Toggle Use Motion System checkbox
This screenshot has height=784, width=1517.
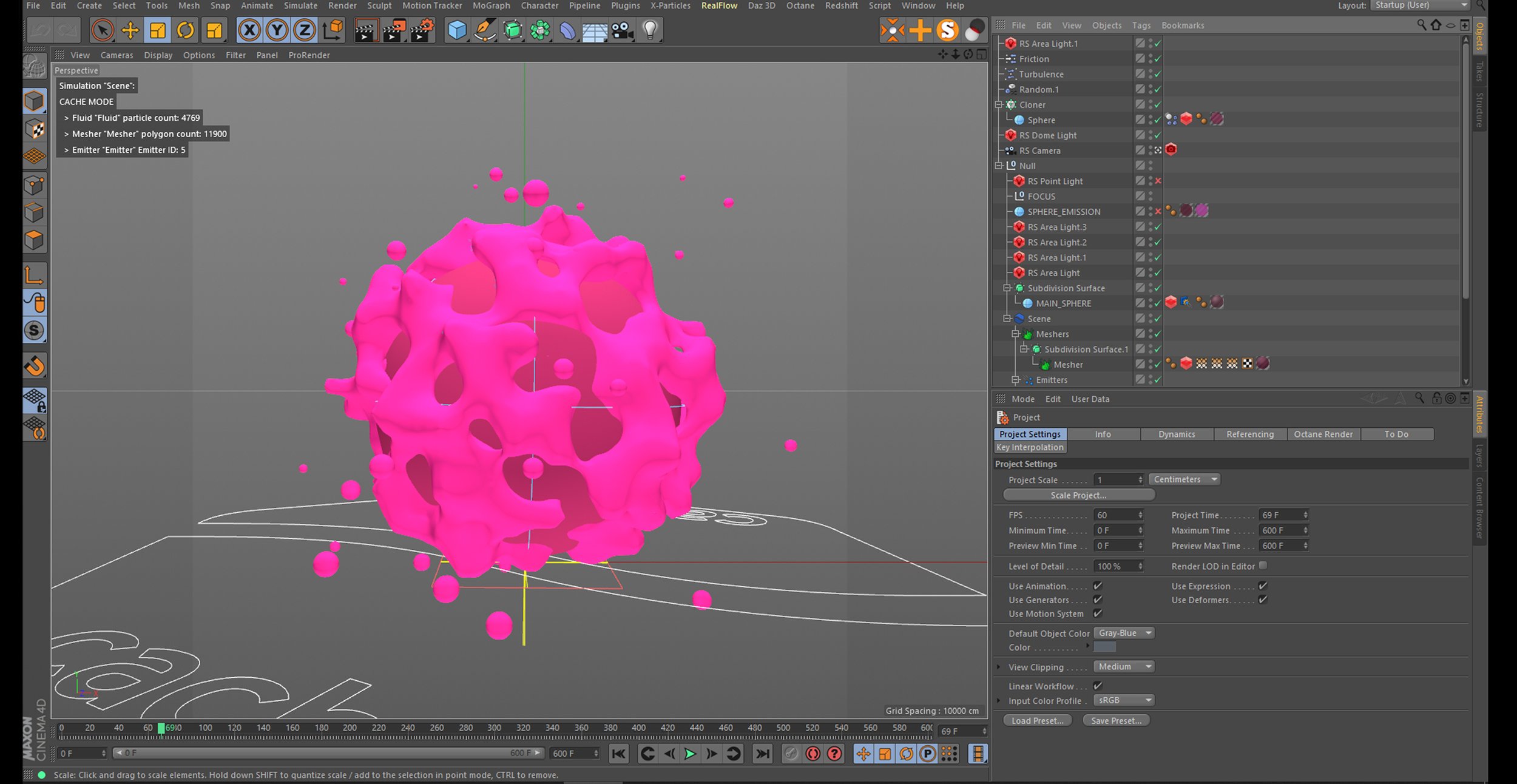pyautogui.click(x=1098, y=613)
